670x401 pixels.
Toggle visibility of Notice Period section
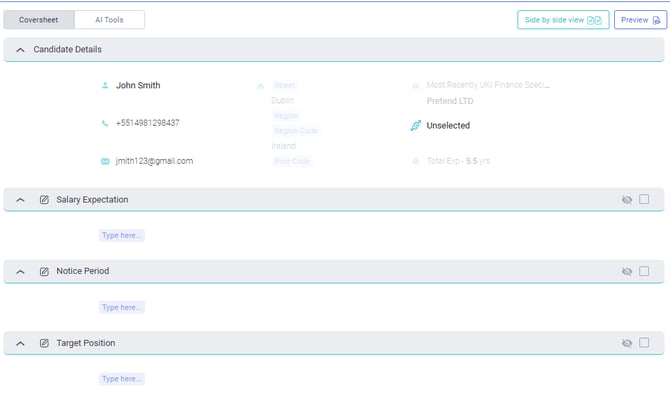point(627,271)
